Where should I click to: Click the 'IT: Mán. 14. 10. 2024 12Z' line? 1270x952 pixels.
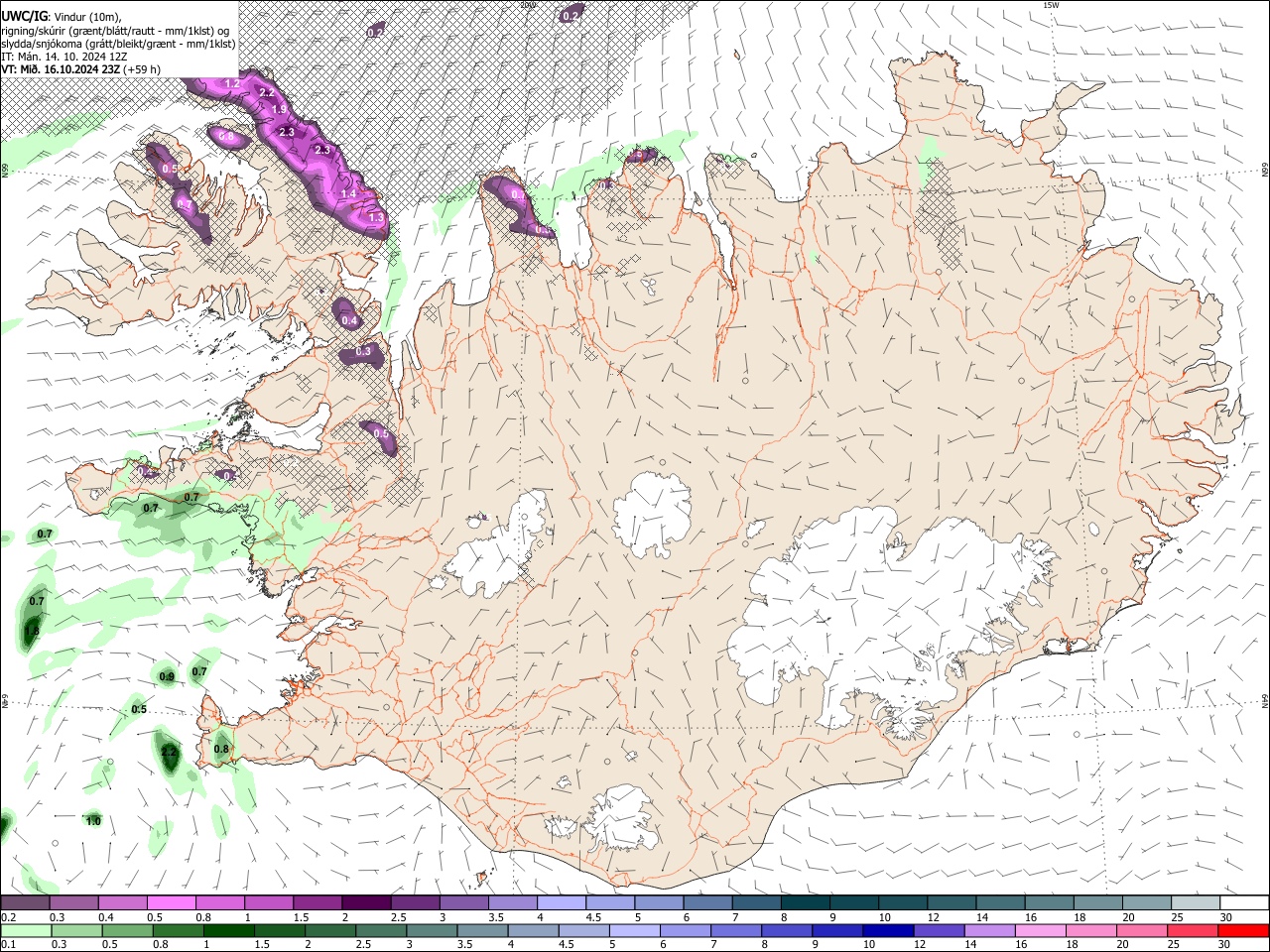63,57
